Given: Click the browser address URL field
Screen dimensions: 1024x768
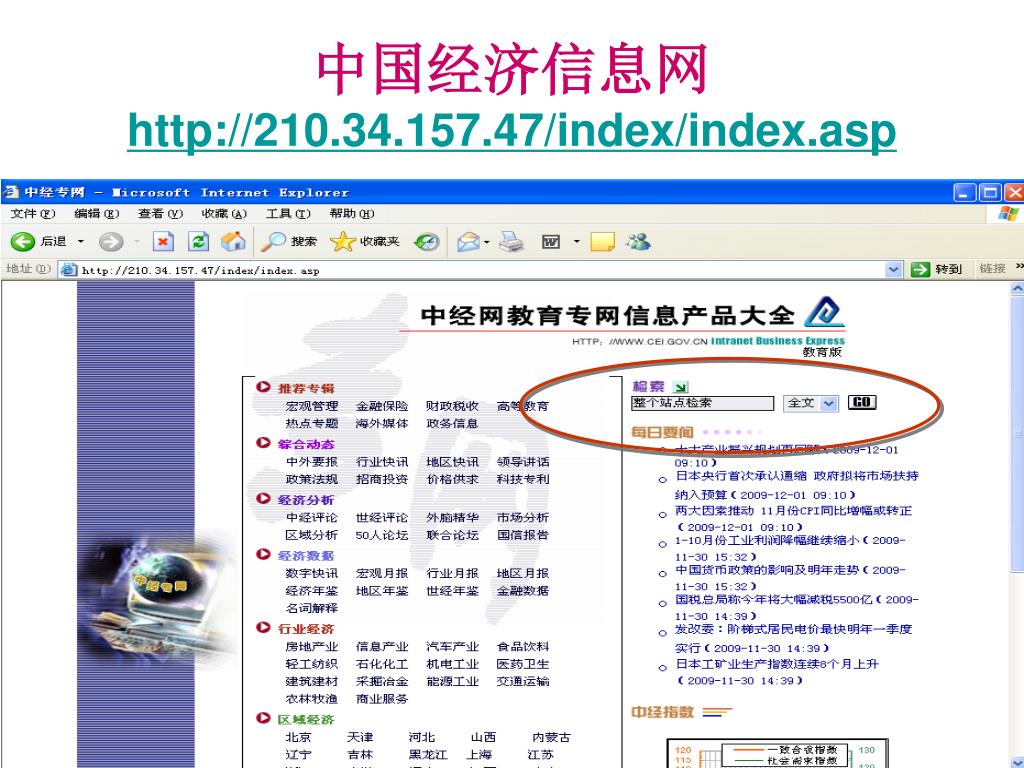Looking at the screenshot, I should pyautogui.click(x=482, y=270).
